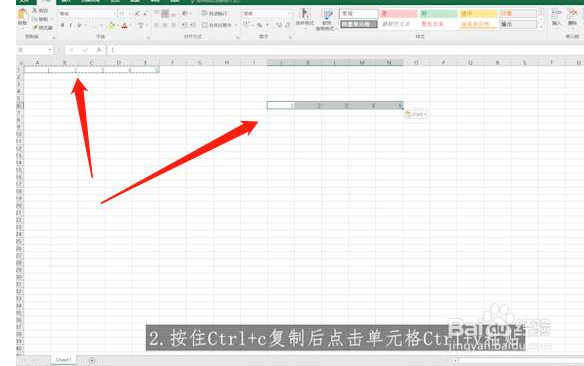
Task: Open Number group dialog launcher
Action: coord(291,37)
